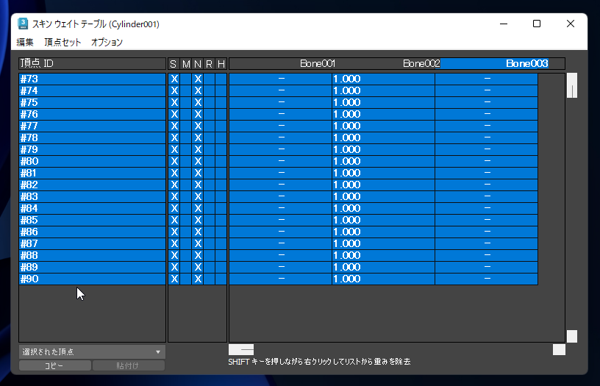This screenshot has width=600, height=386.
Task: Select vertex row #84
Action: pyautogui.click(x=92, y=208)
